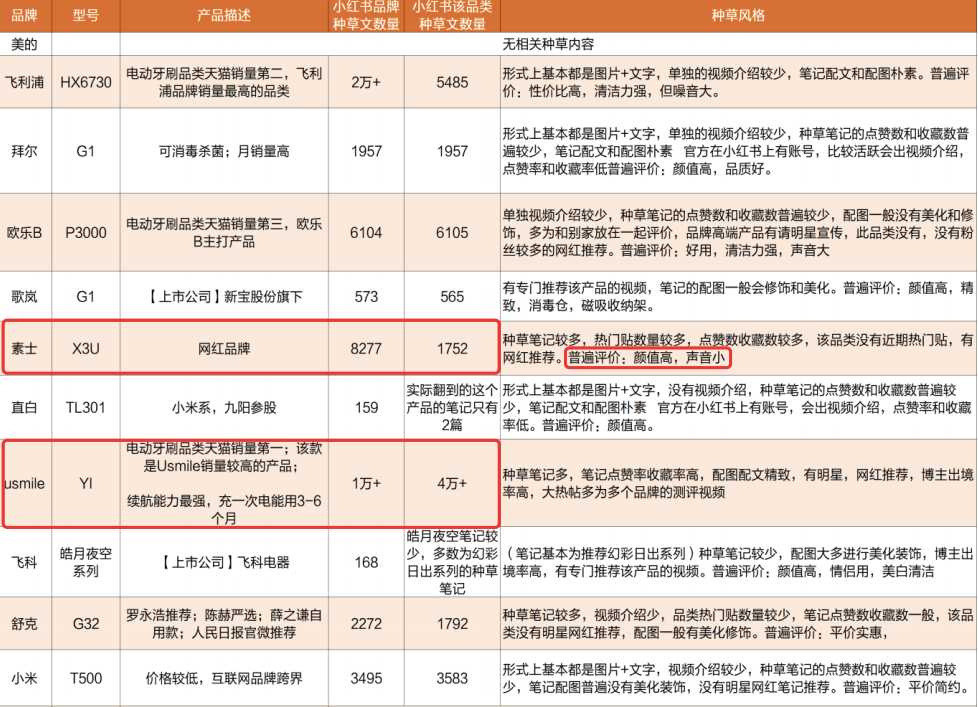Select 【上市公司】飞科电器 description cell
The width and height of the screenshot is (978, 707).
[x=225, y=562]
